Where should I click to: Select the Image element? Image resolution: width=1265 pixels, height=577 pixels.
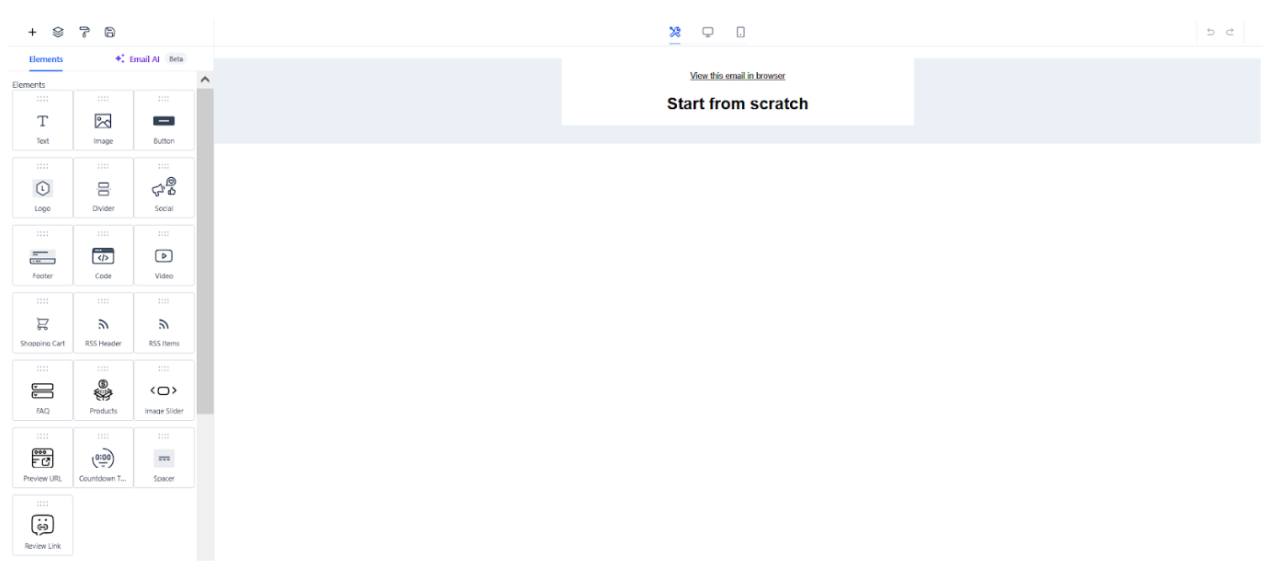coord(103,123)
